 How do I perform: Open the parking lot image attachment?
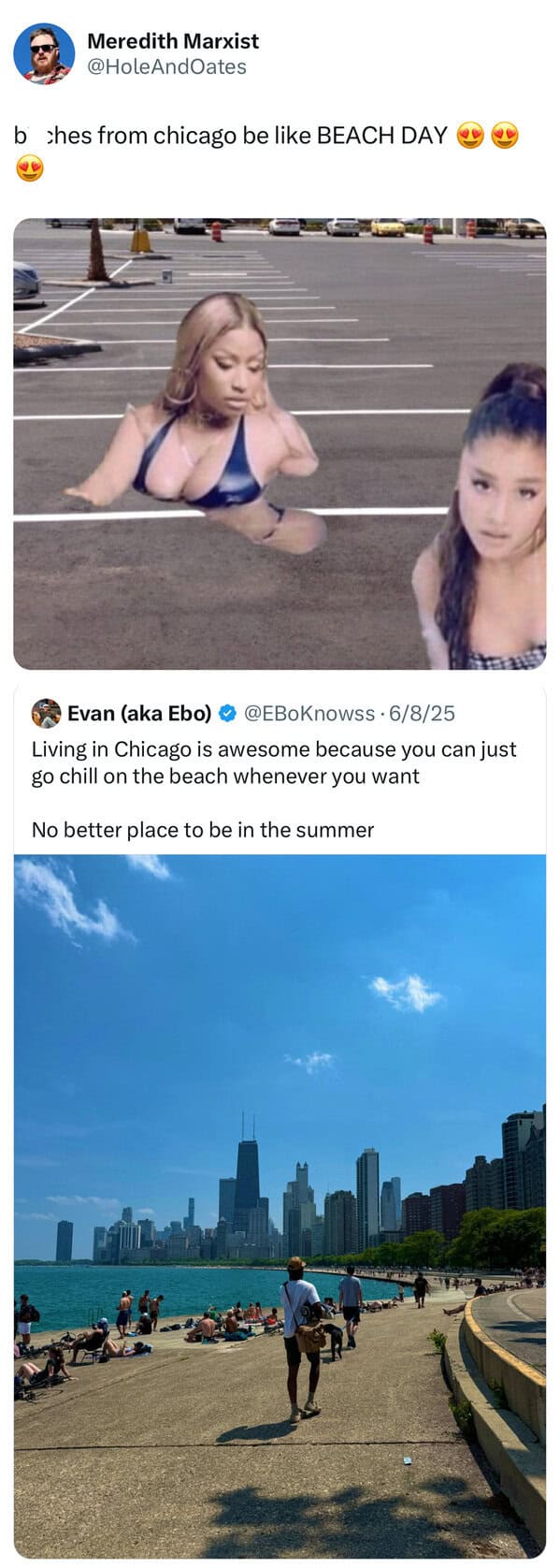280,443
